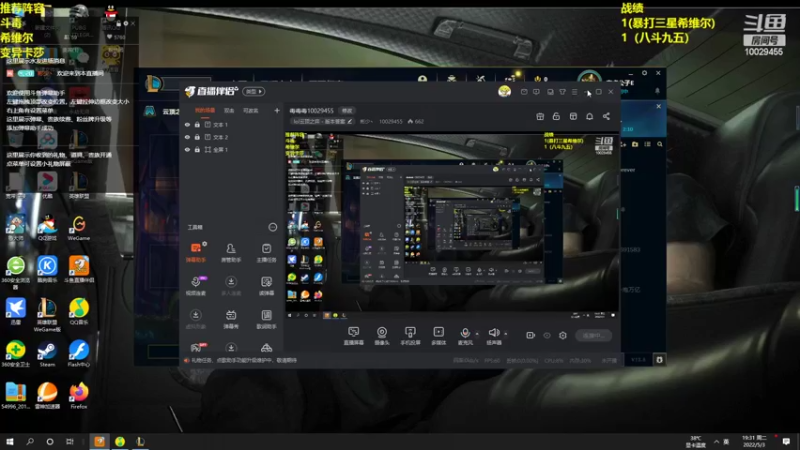Switch to the third scene tab
The width and height of the screenshot is (800, 450).
(251, 110)
